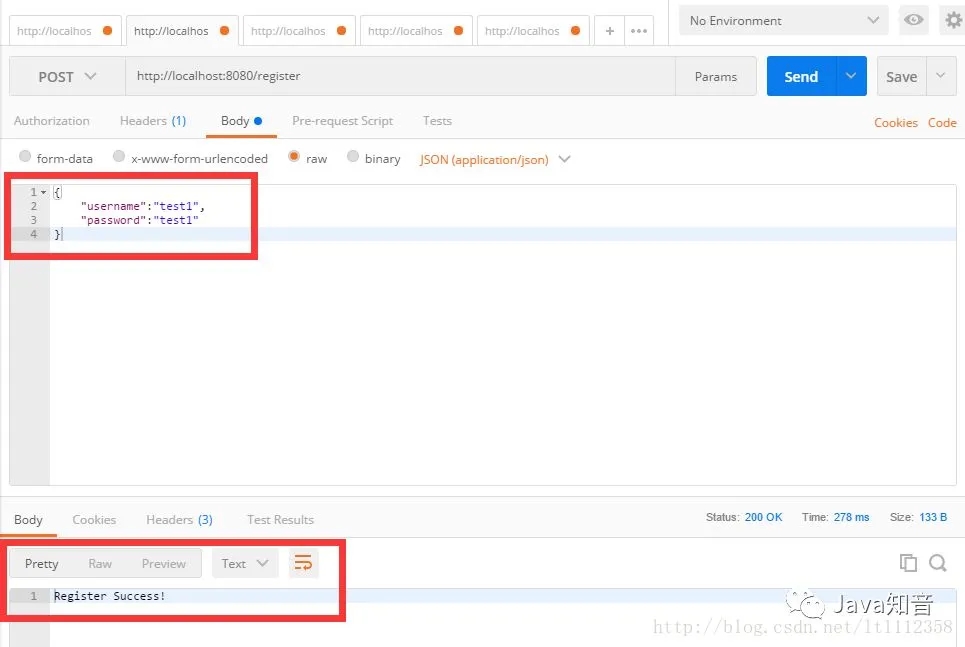Open the Code link
The height and width of the screenshot is (647, 965).
point(942,122)
